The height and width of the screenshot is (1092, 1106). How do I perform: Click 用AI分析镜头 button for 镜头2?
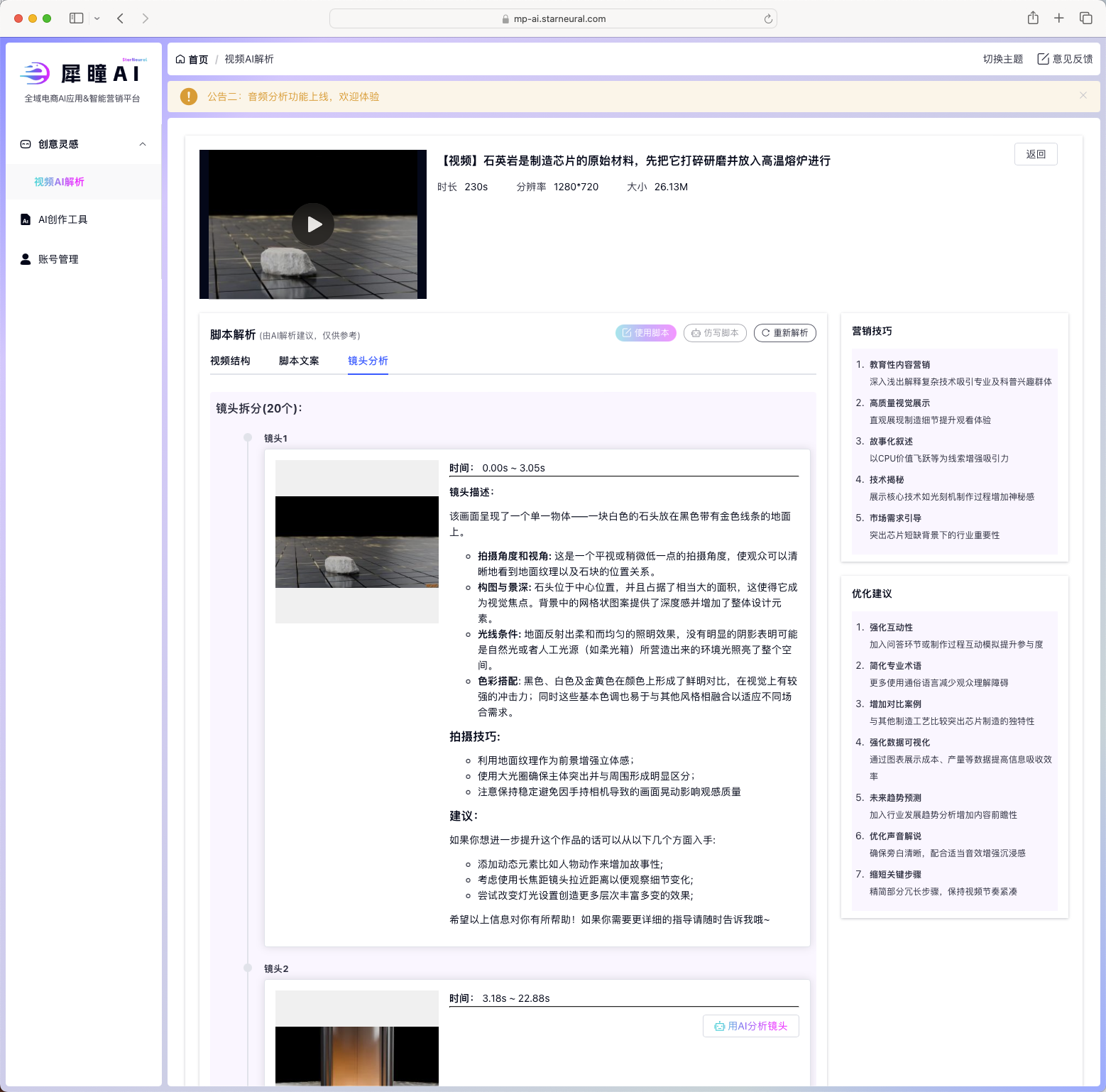[x=751, y=1026]
